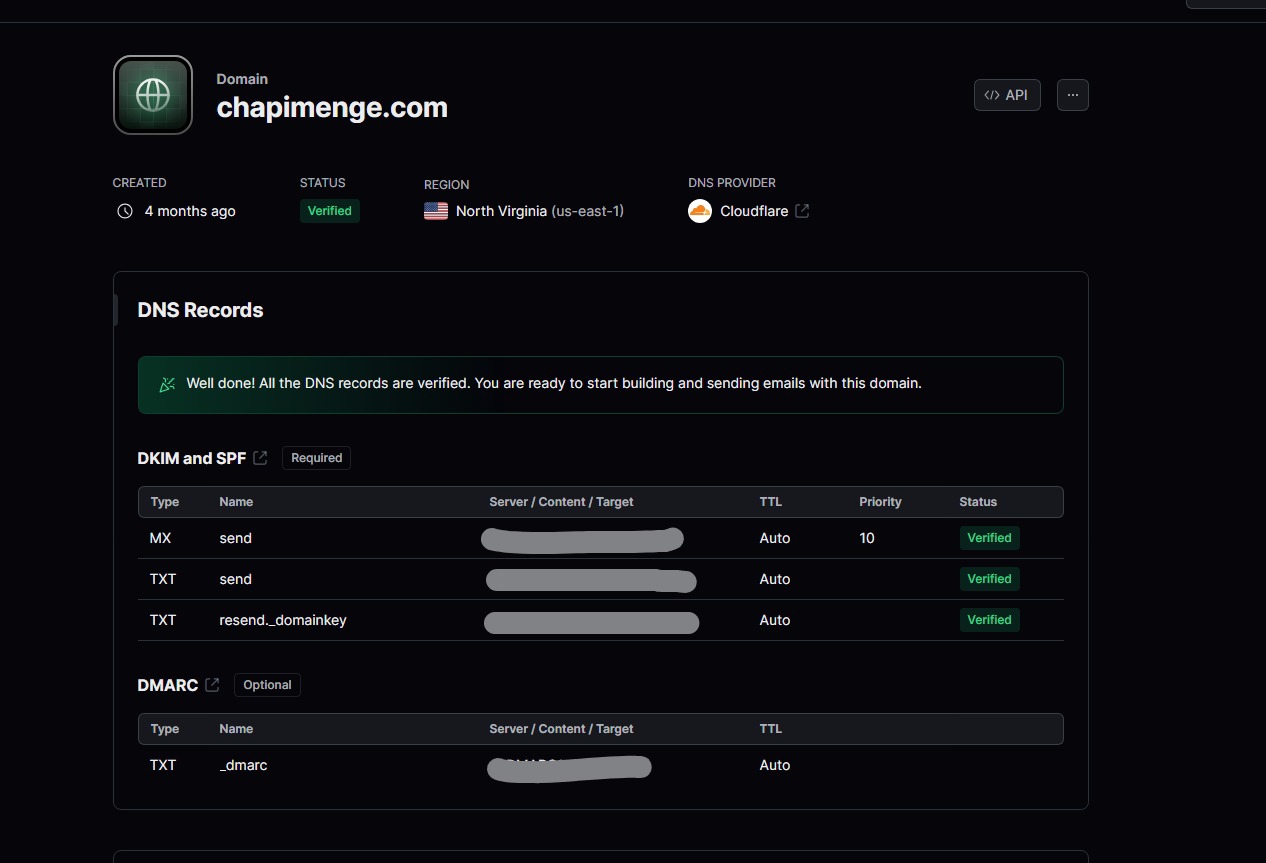Click the Verified badge on the MX send record
Viewport: 1266px width, 863px height.
pyautogui.click(x=989, y=537)
